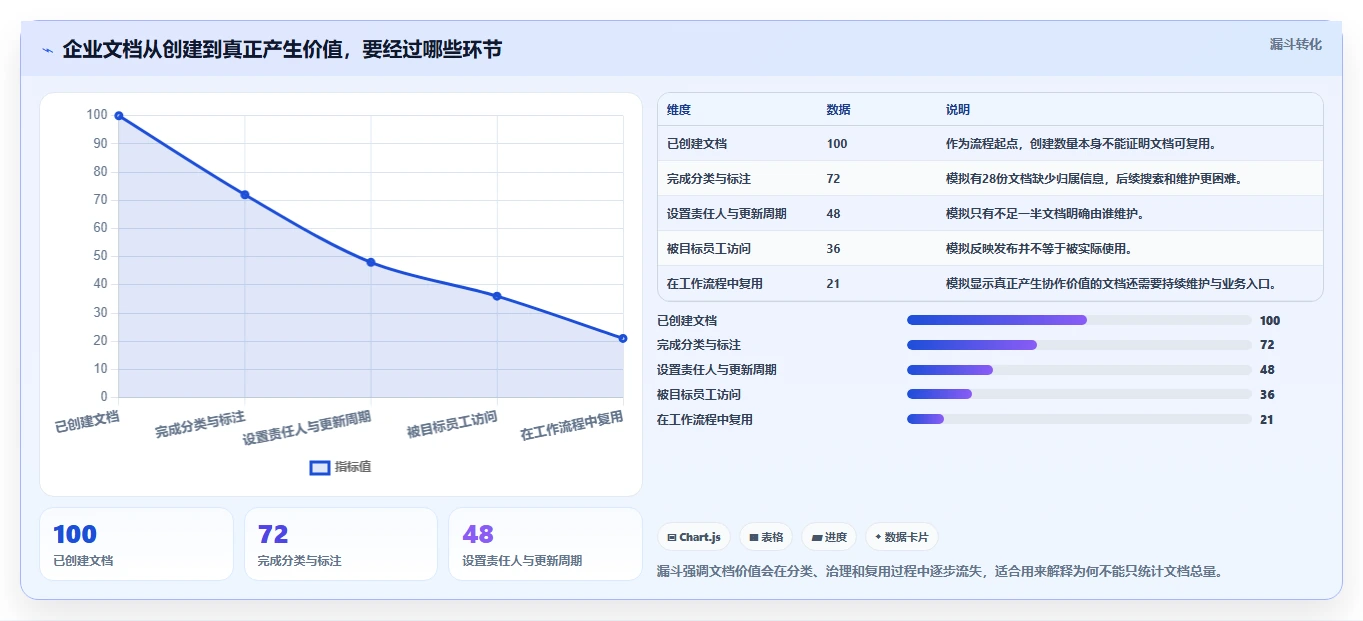Select the 在工作流程中复用 cell in the table
Image resolution: width=1363 pixels, height=621 pixels.
point(715,284)
